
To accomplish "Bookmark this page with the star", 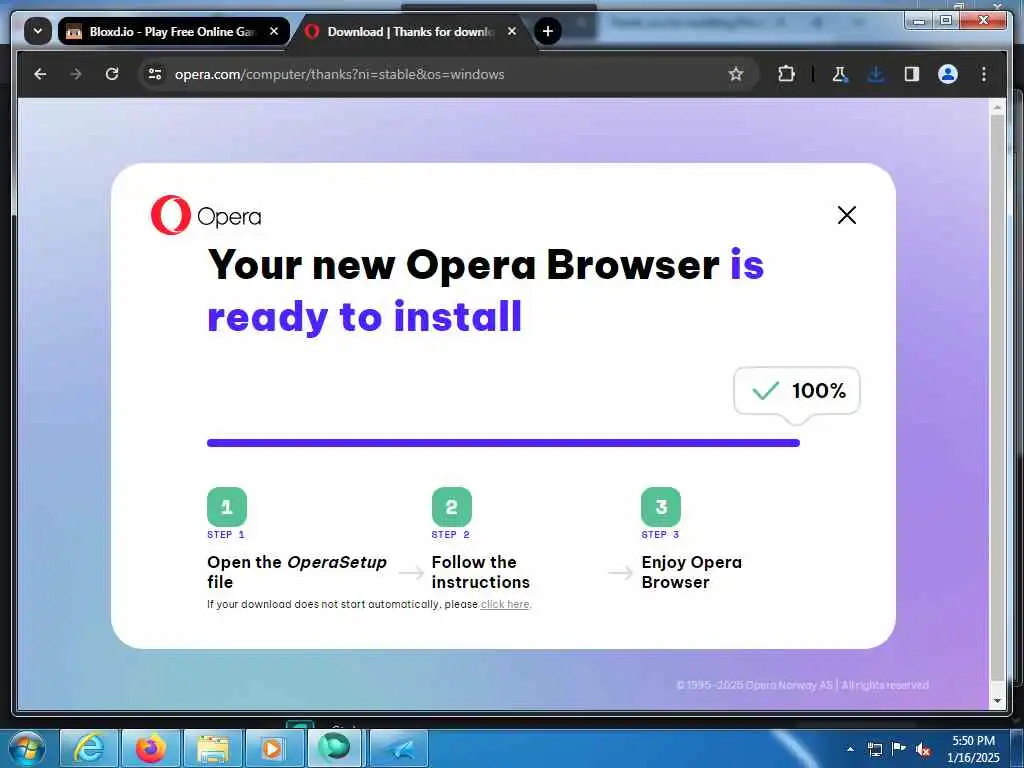I will 736,74.
